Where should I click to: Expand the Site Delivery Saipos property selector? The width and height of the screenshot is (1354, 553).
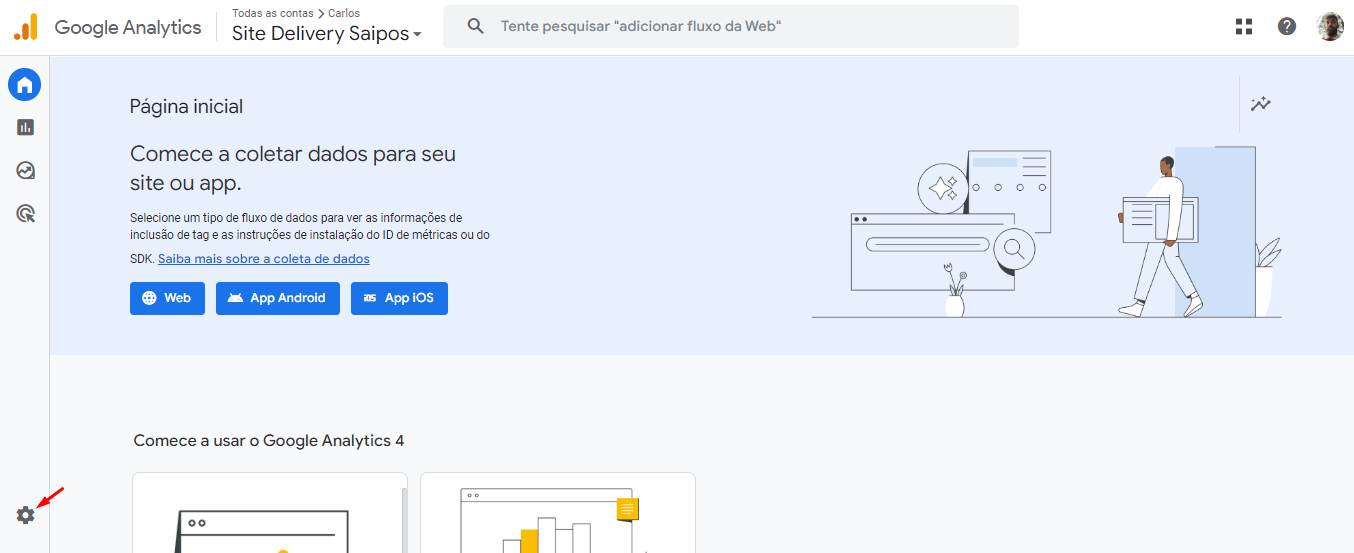coord(327,34)
